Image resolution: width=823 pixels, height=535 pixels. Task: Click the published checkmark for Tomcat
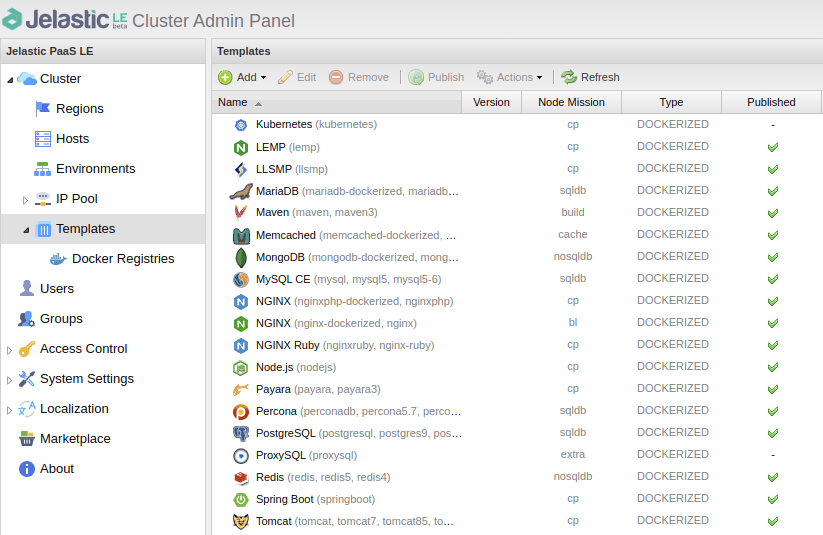(773, 521)
